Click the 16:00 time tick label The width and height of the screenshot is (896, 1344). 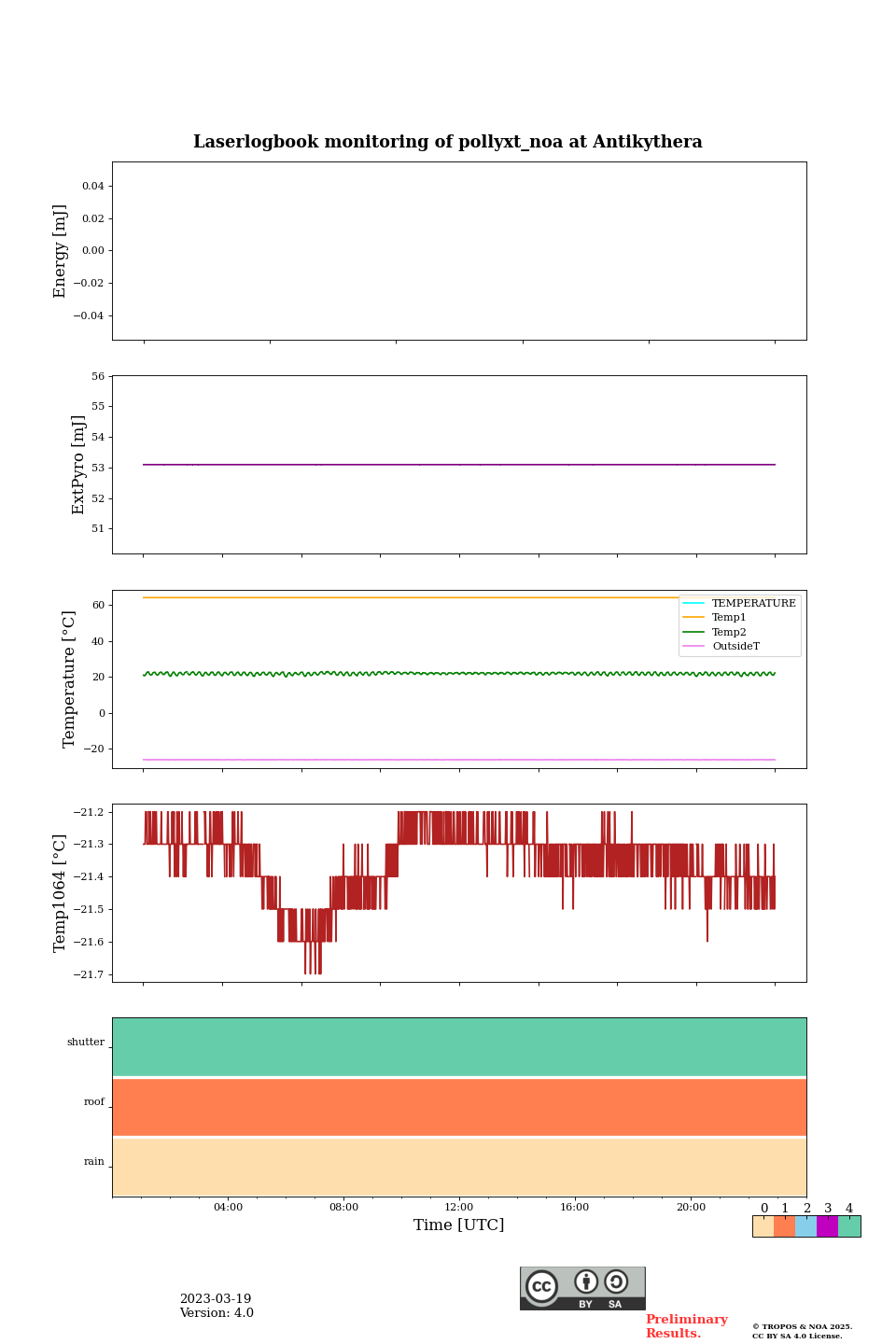575,1207
